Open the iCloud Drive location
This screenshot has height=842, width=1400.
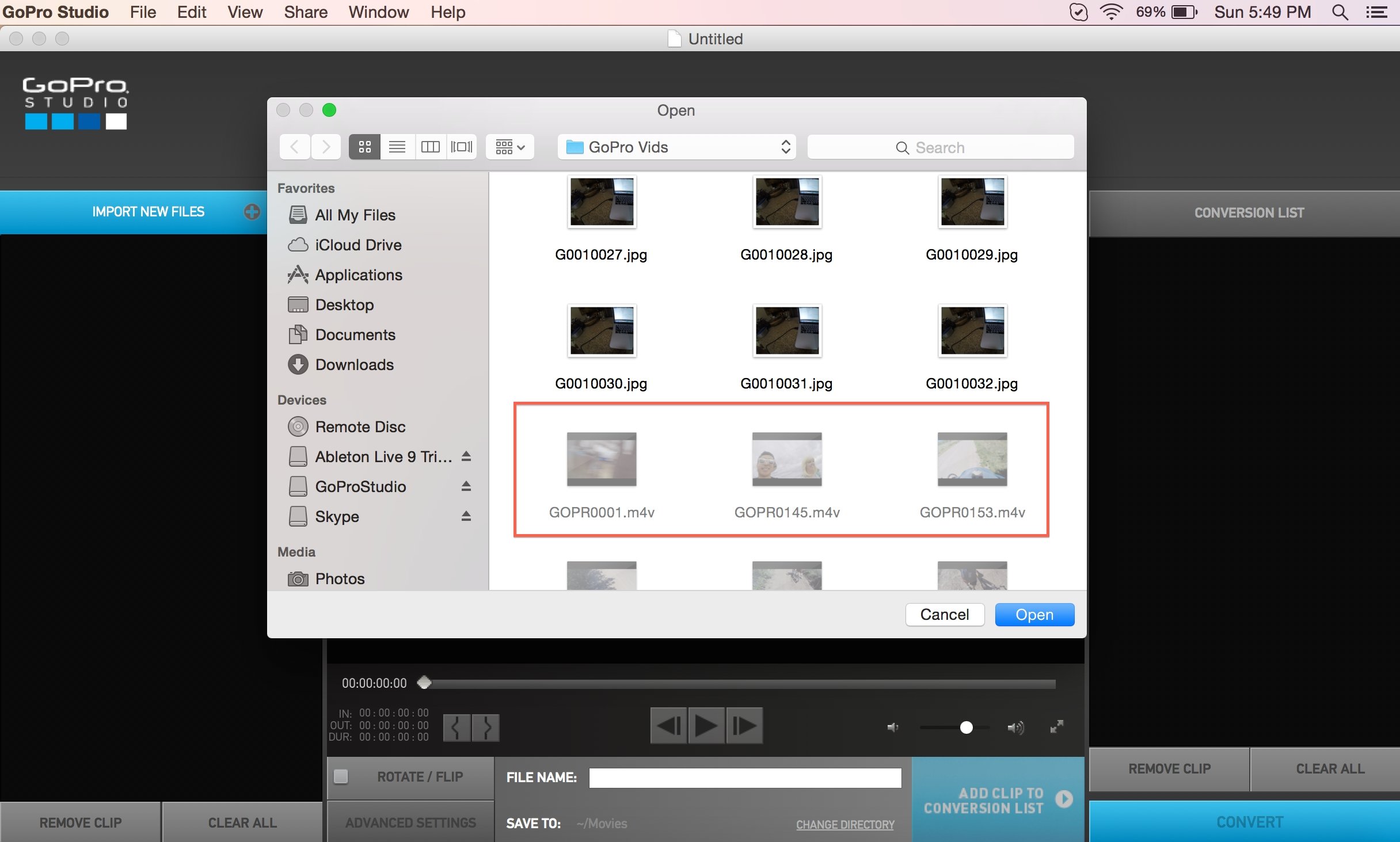359,245
